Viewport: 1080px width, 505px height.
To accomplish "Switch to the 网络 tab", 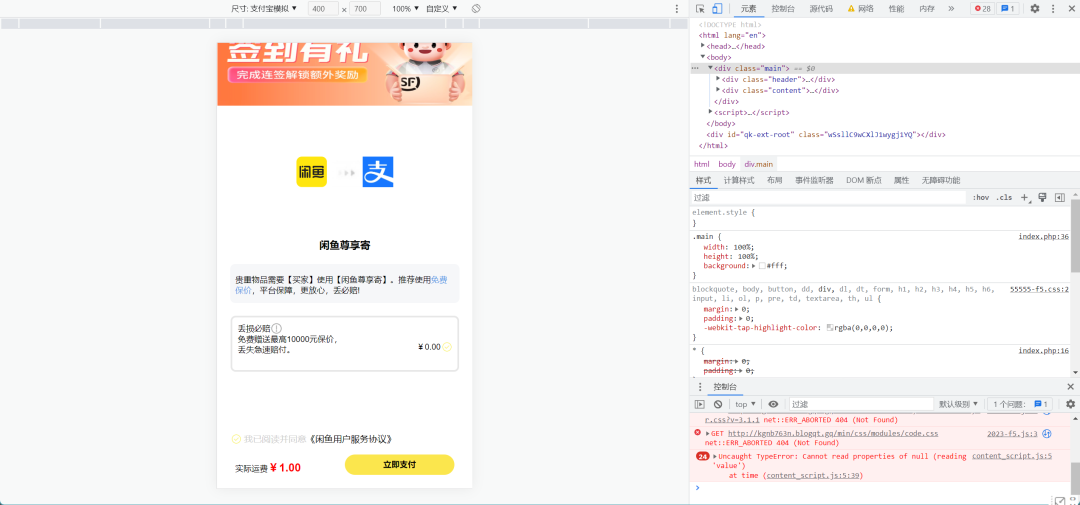I will [860, 9].
